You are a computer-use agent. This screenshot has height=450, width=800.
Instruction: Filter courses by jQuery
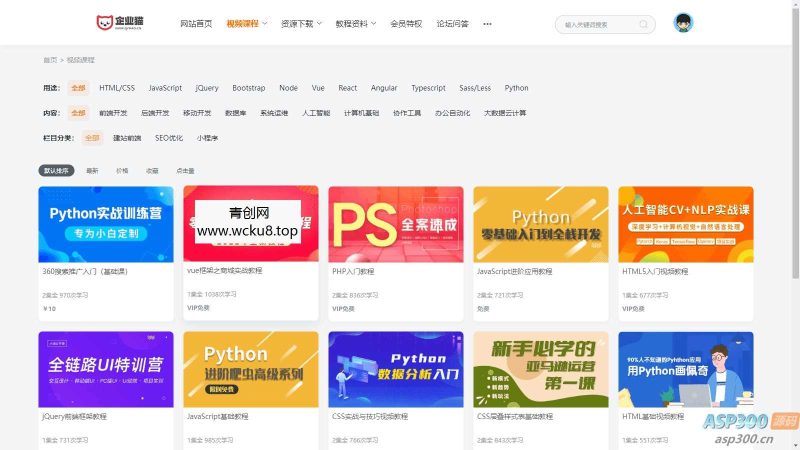click(x=207, y=88)
